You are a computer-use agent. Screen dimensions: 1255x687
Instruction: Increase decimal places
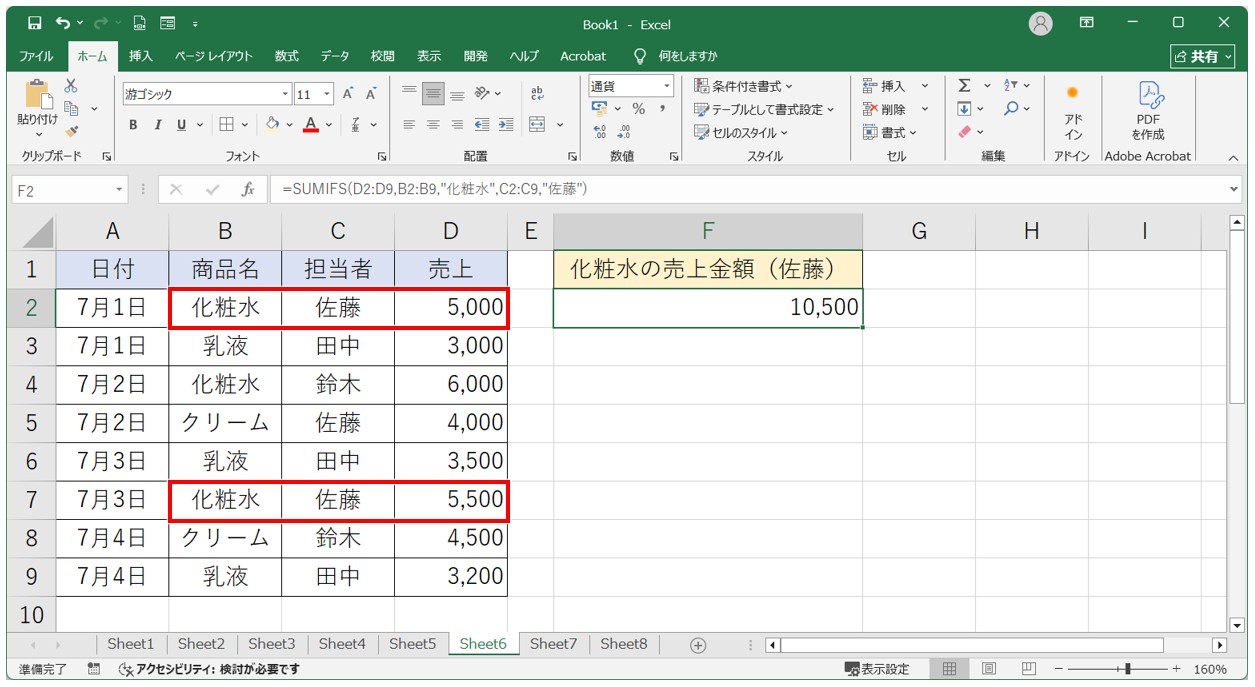coord(600,131)
